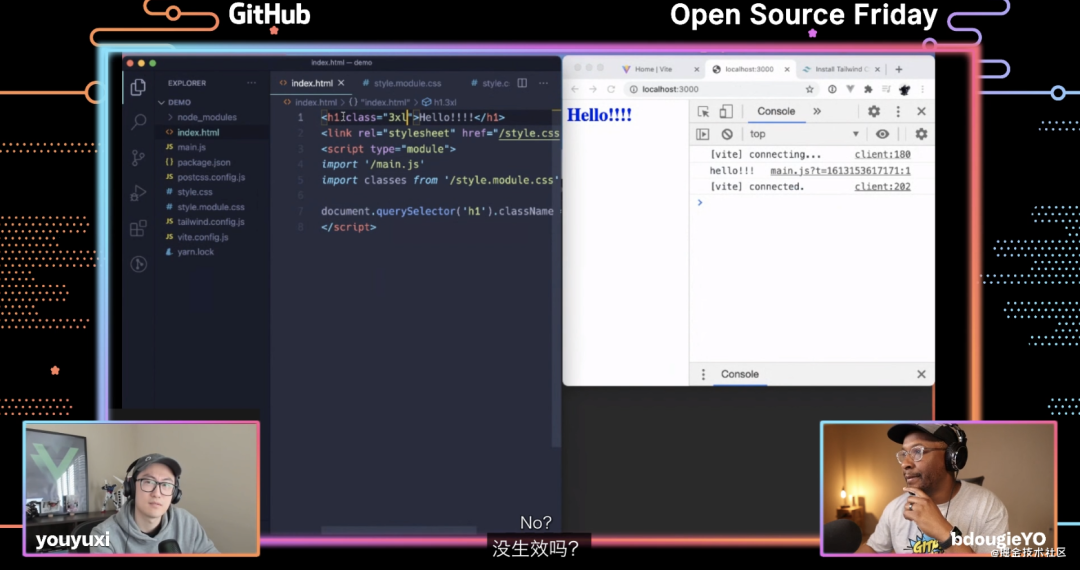Open DevTools settings gear
The width and height of the screenshot is (1080, 570).
click(x=874, y=112)
